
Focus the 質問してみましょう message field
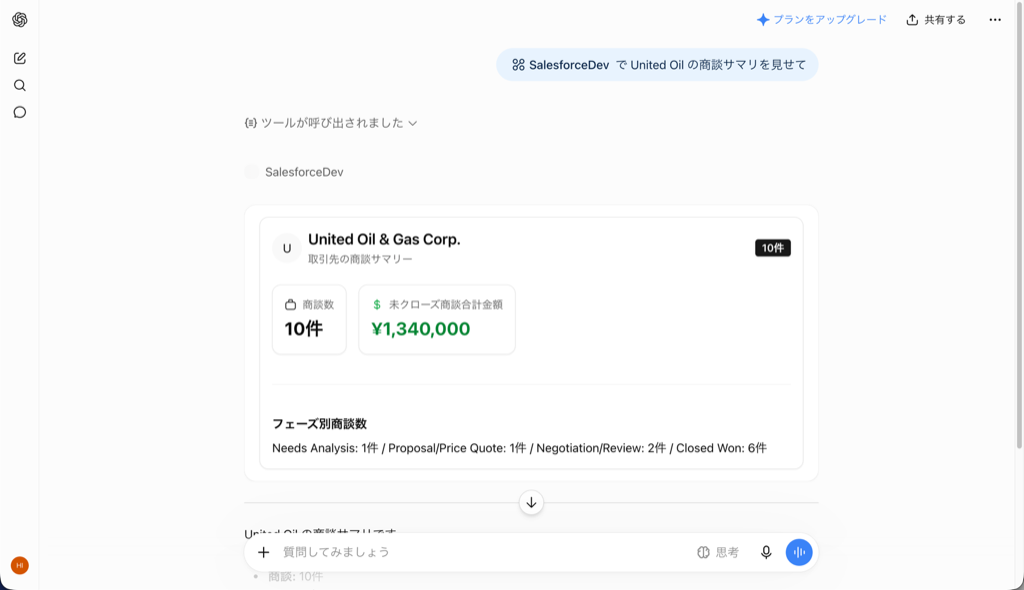pyautogui.click(x=483, y=552)
